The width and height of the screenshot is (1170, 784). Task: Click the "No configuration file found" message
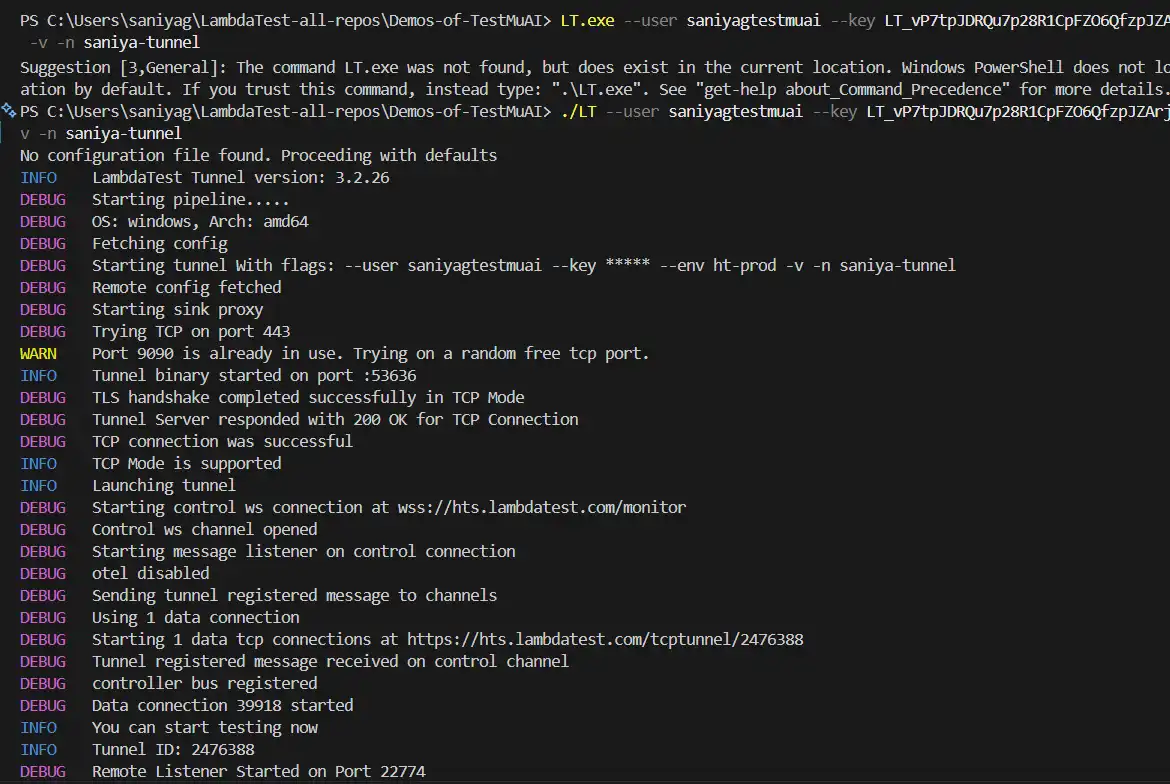coord(258,155)
